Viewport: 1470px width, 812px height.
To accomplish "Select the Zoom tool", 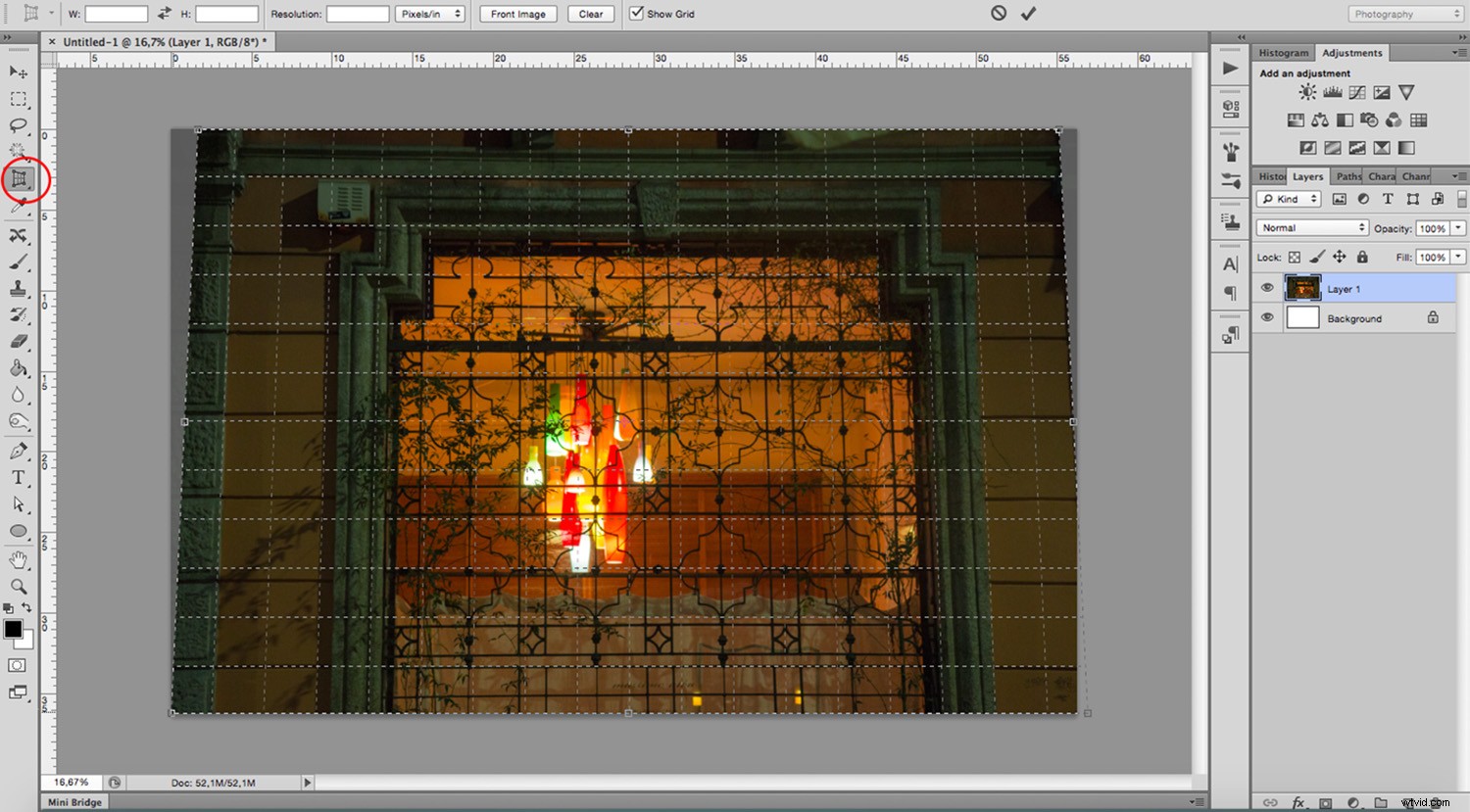I will pos(18,587).
